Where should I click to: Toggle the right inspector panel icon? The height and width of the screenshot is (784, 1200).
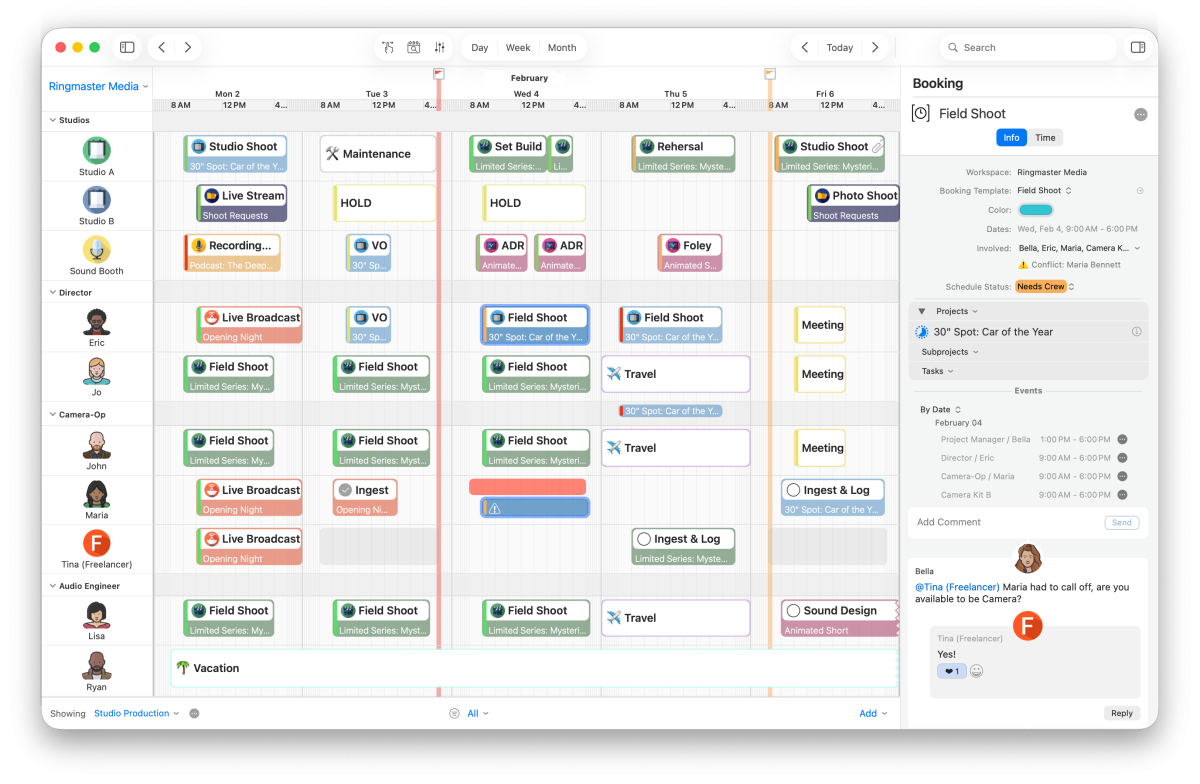coord(1138,47)
